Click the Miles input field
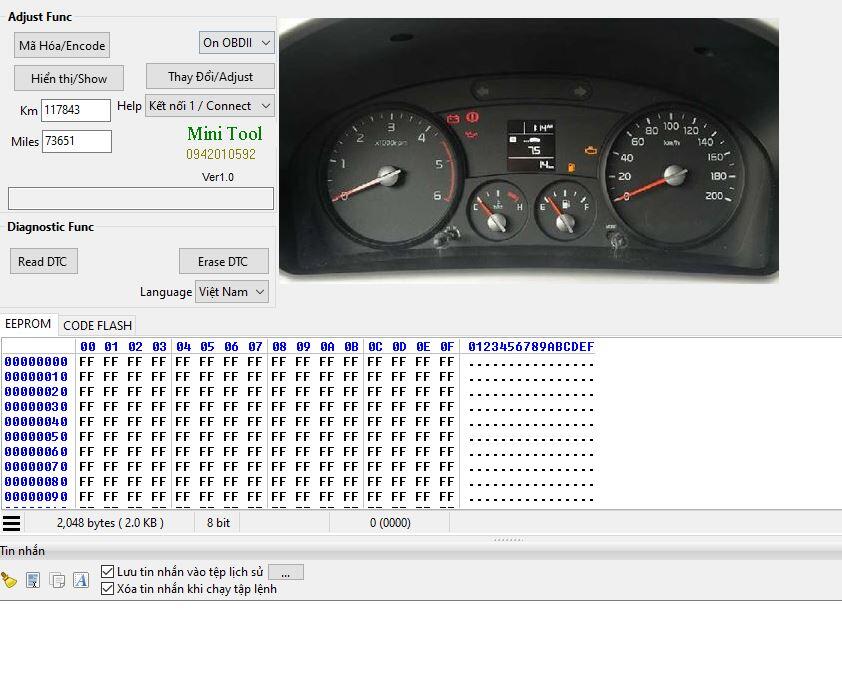The image size is (842, 681). pyautogui.click(x=76, y=142)
